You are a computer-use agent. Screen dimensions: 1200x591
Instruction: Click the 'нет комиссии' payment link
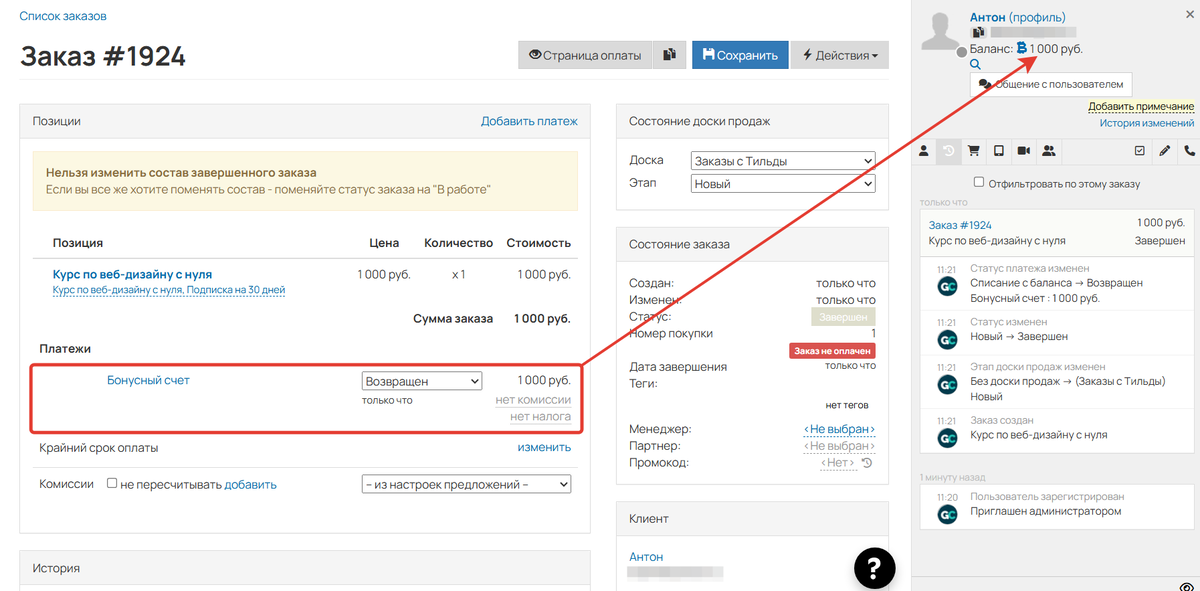[533, 400]
